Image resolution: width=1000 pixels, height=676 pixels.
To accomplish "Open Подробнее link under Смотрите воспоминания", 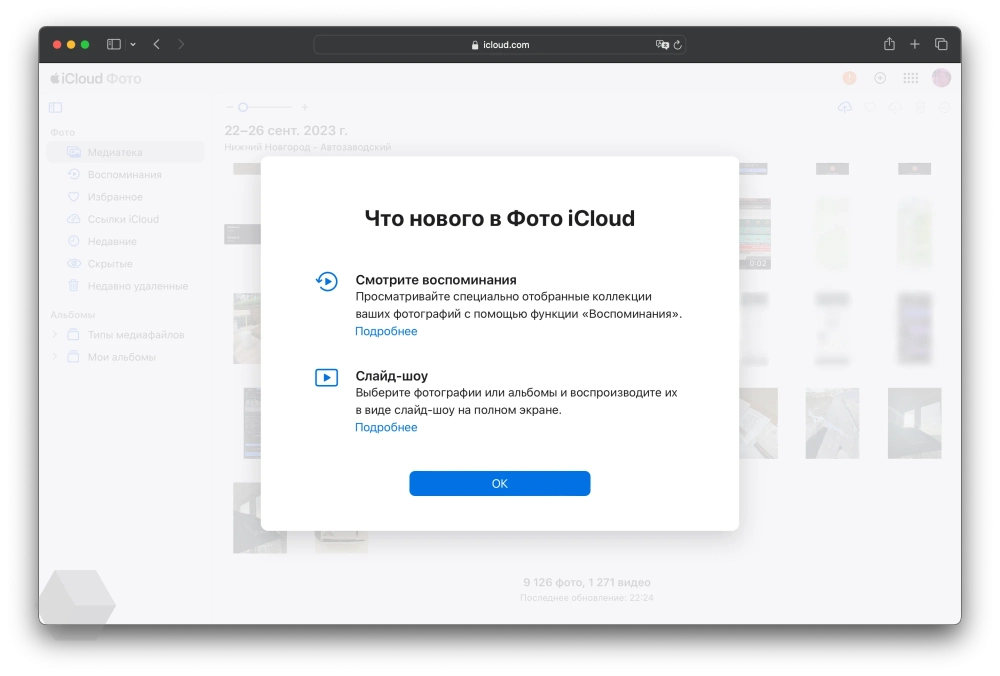I will 386,331.
